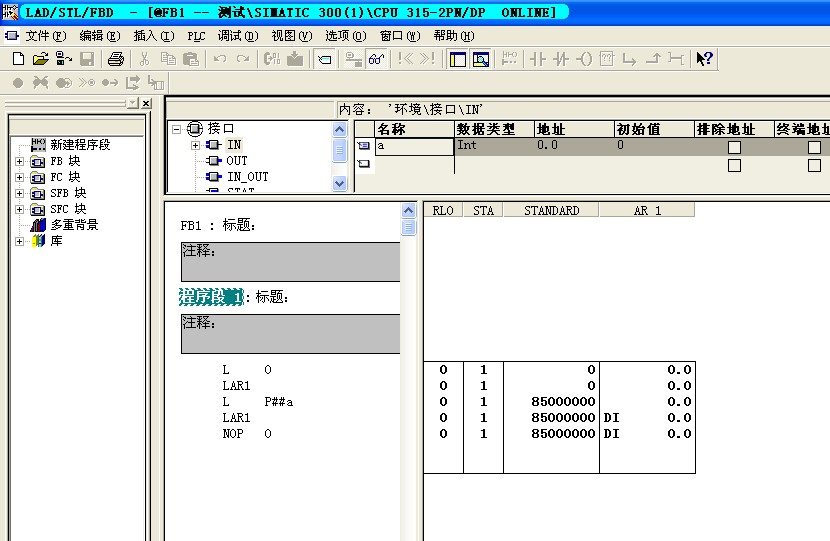Toggle the exclude address checkbox for row a

click(x=734, y=147)
